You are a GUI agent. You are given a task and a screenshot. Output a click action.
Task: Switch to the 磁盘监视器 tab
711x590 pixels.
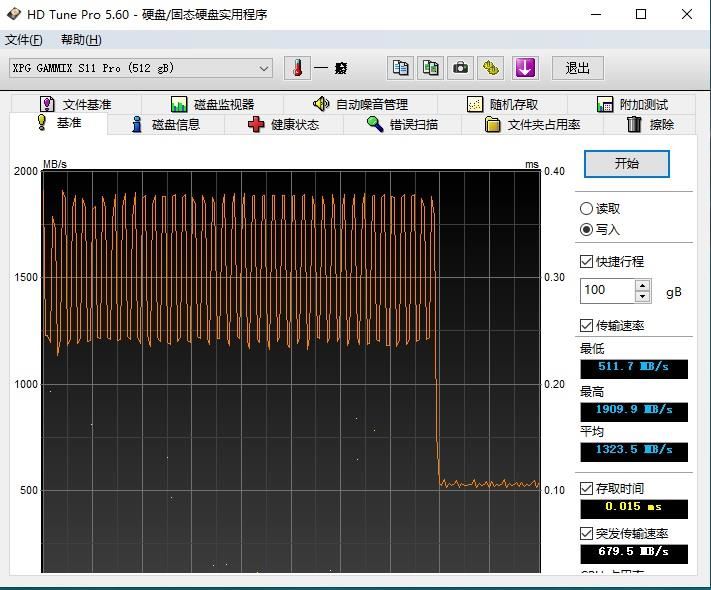point(212,104)
